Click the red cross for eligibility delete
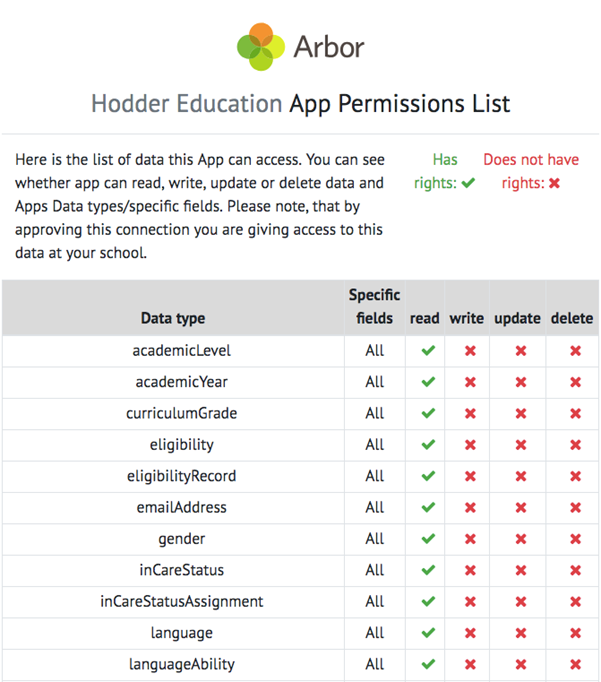The height and width of the screenshot is (682, 601). [575, 445]
